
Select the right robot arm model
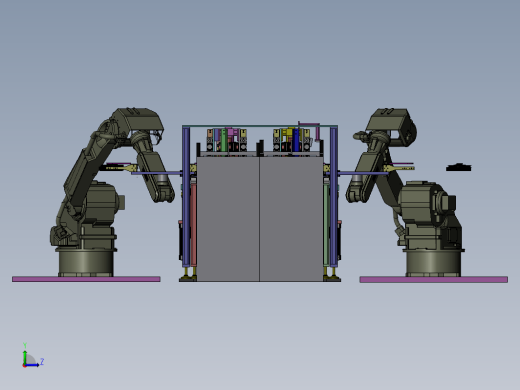tap(405, 192)
